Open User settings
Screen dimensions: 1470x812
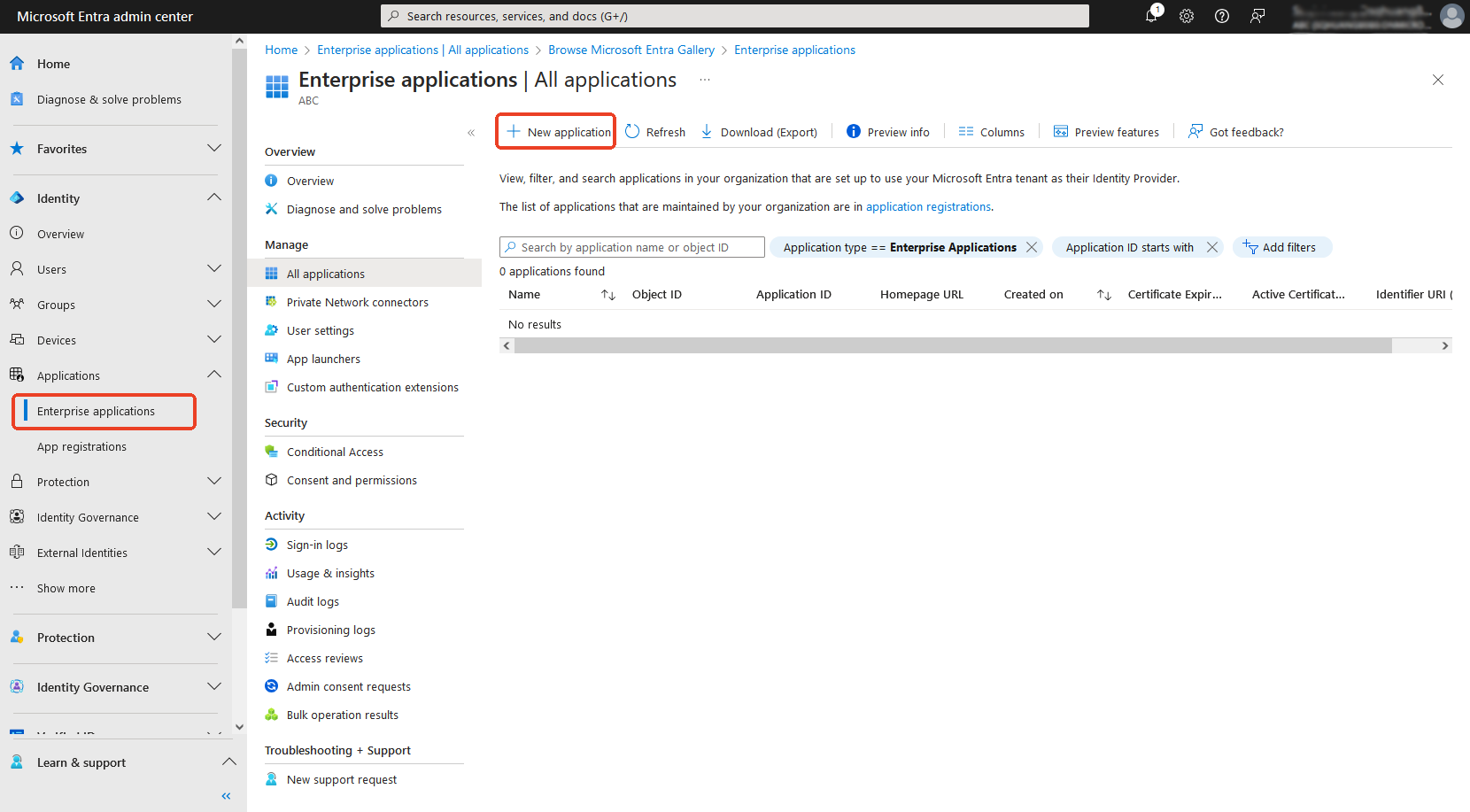click(321, 330)
